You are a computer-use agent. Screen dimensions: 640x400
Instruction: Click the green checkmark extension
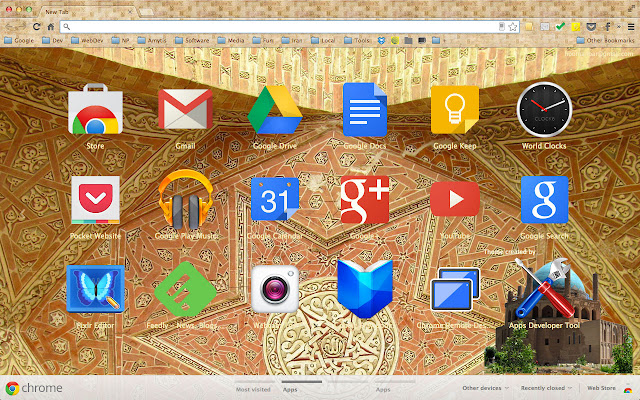tap(560, 27)
